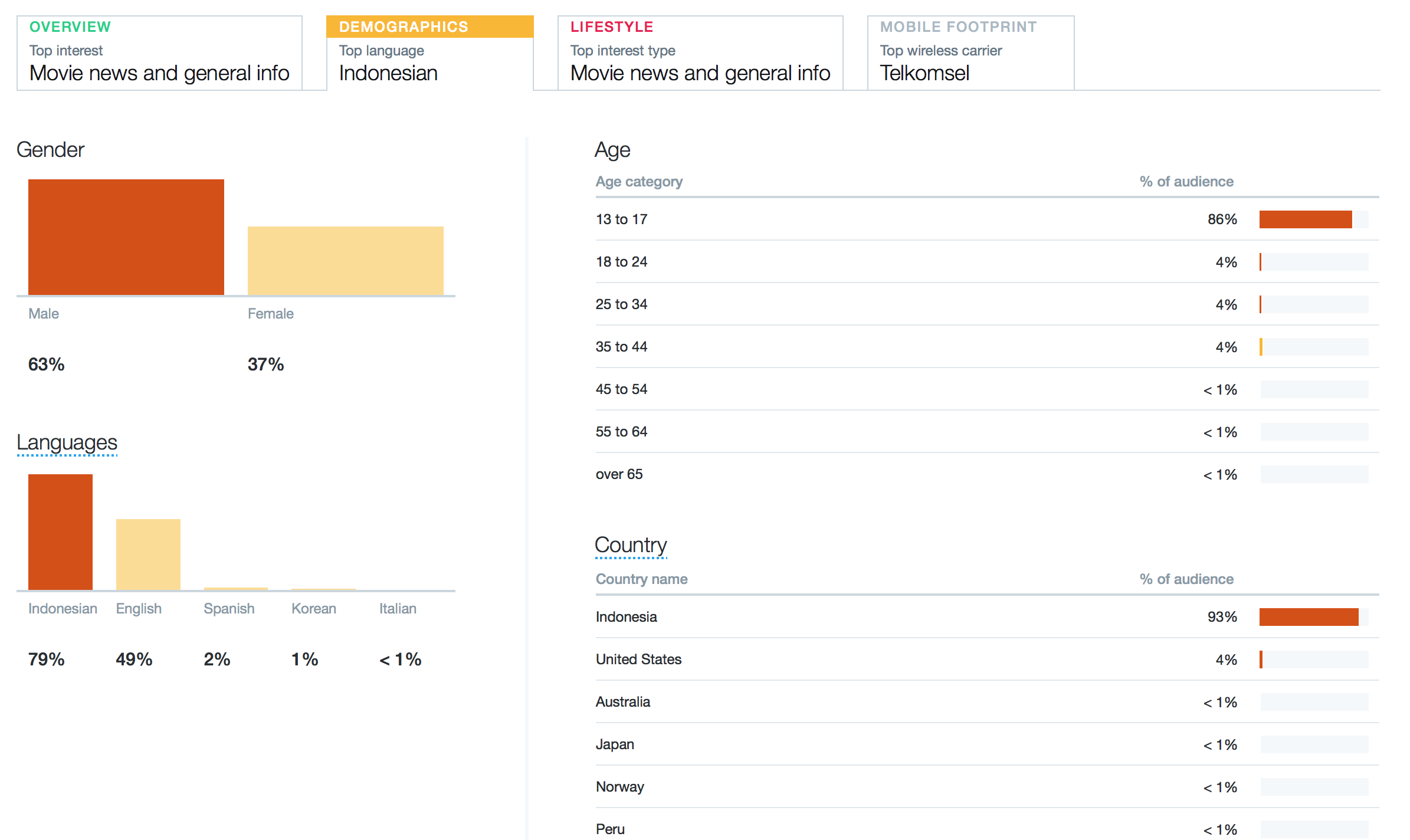The width and height of the screenshot is (1410, 840).
Task: Select the Norway country row
Action: [620, 787]
